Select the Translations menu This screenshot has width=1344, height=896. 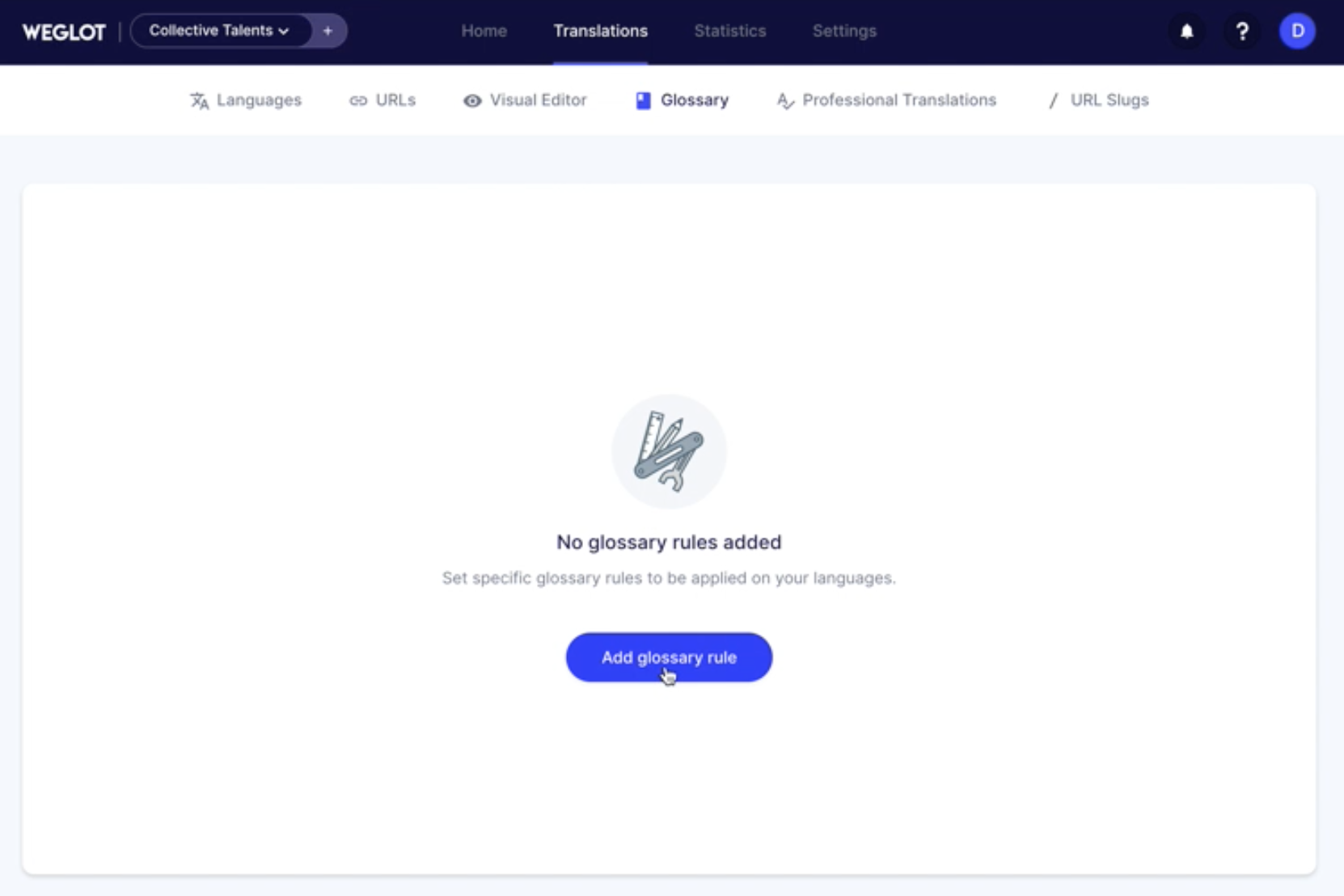pos(600,31)
